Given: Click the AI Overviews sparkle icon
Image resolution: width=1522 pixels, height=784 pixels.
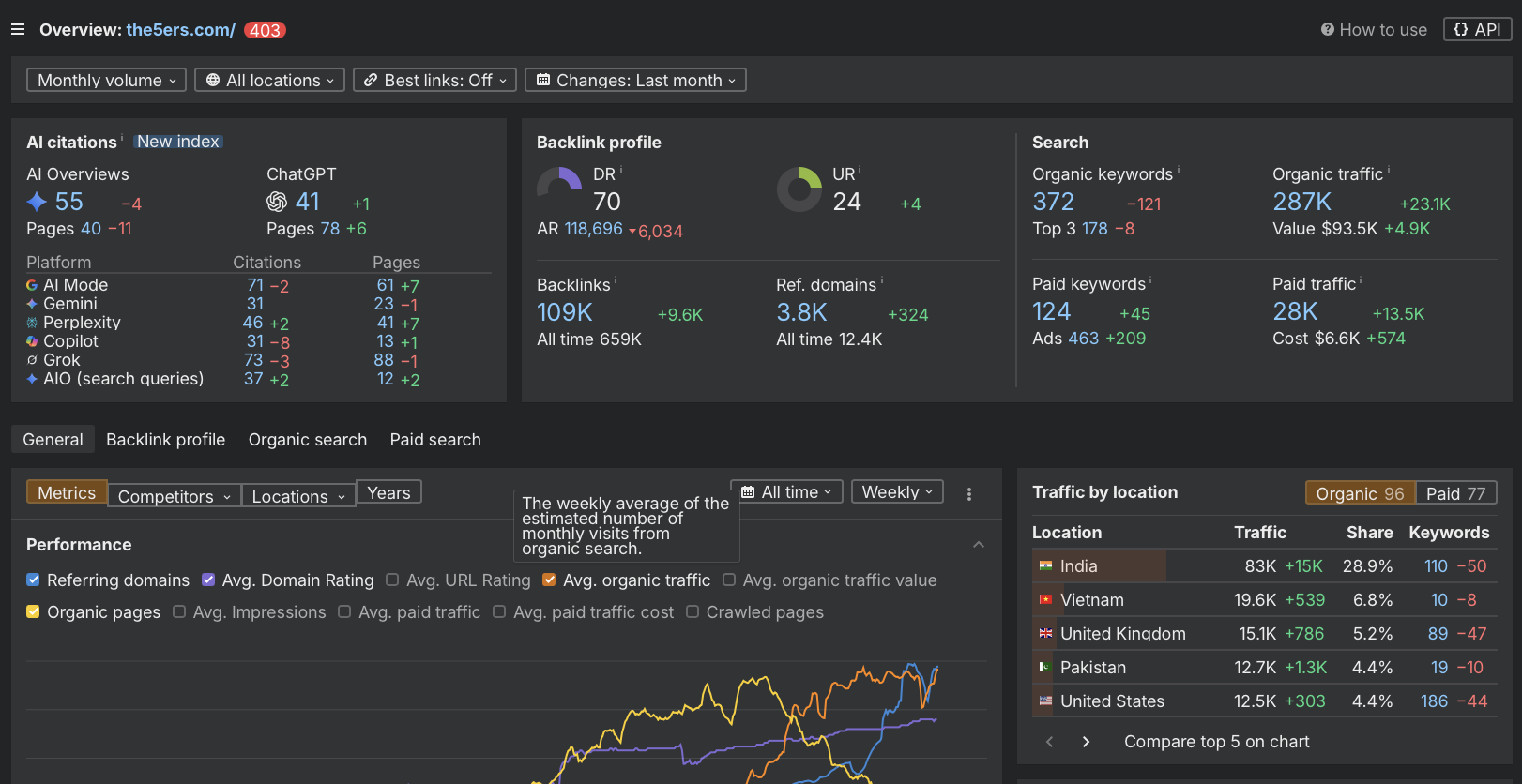Looking at the screenshot, I should tap(37, 202).
